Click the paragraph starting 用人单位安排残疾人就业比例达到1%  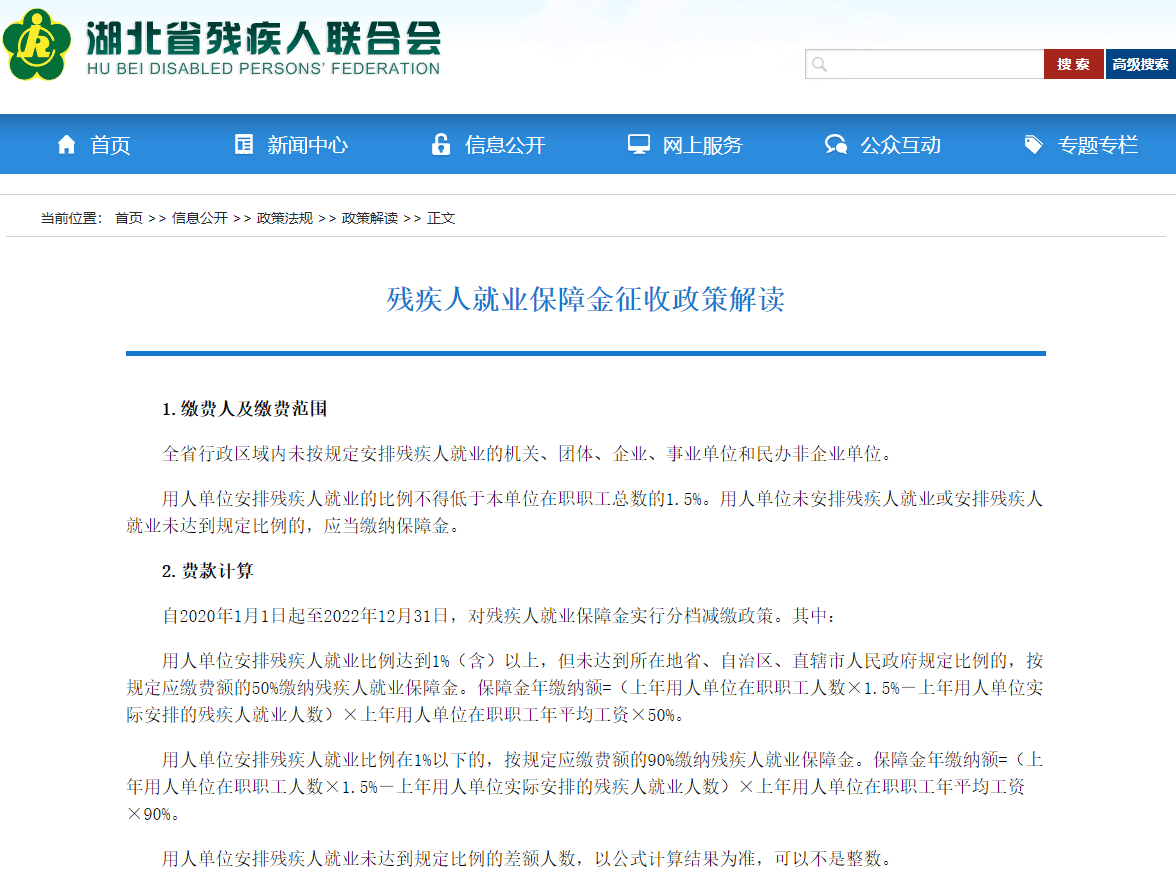[x=585, y=688]
